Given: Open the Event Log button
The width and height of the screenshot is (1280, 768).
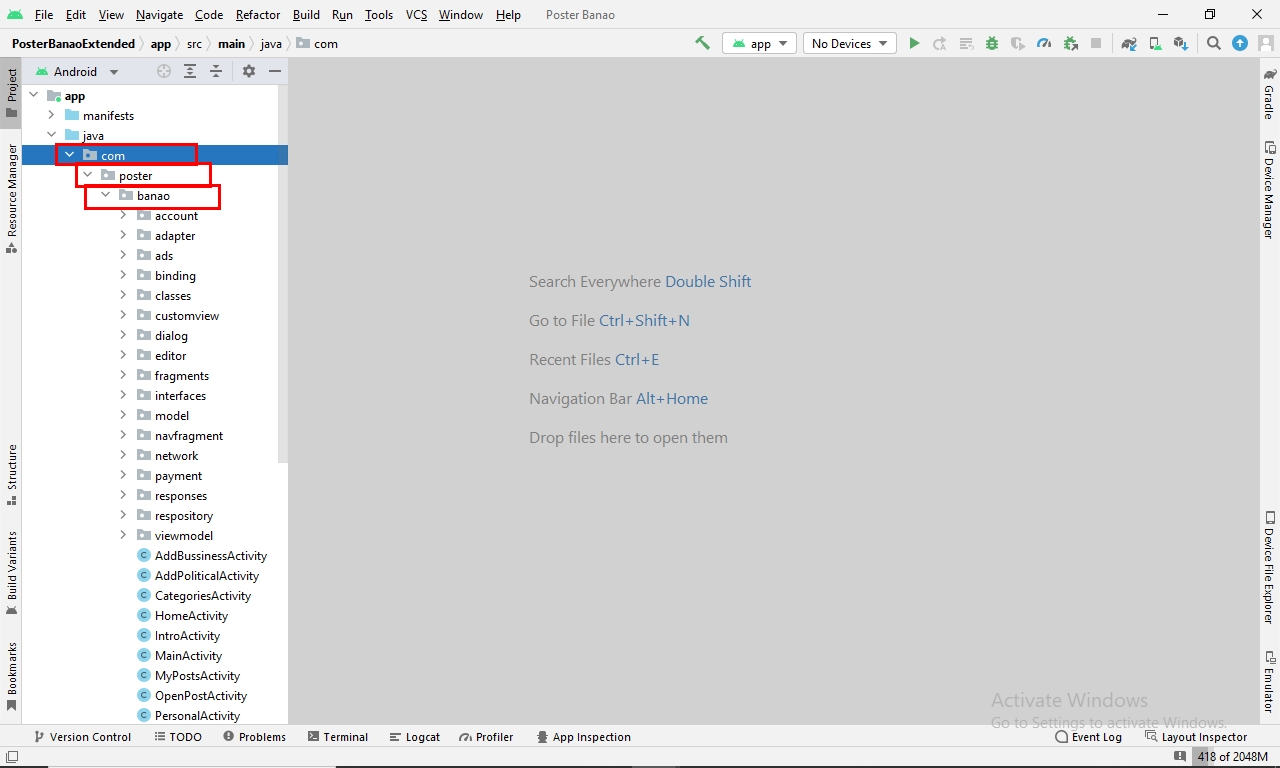Looking at the screenshot, I should 1088,737.
